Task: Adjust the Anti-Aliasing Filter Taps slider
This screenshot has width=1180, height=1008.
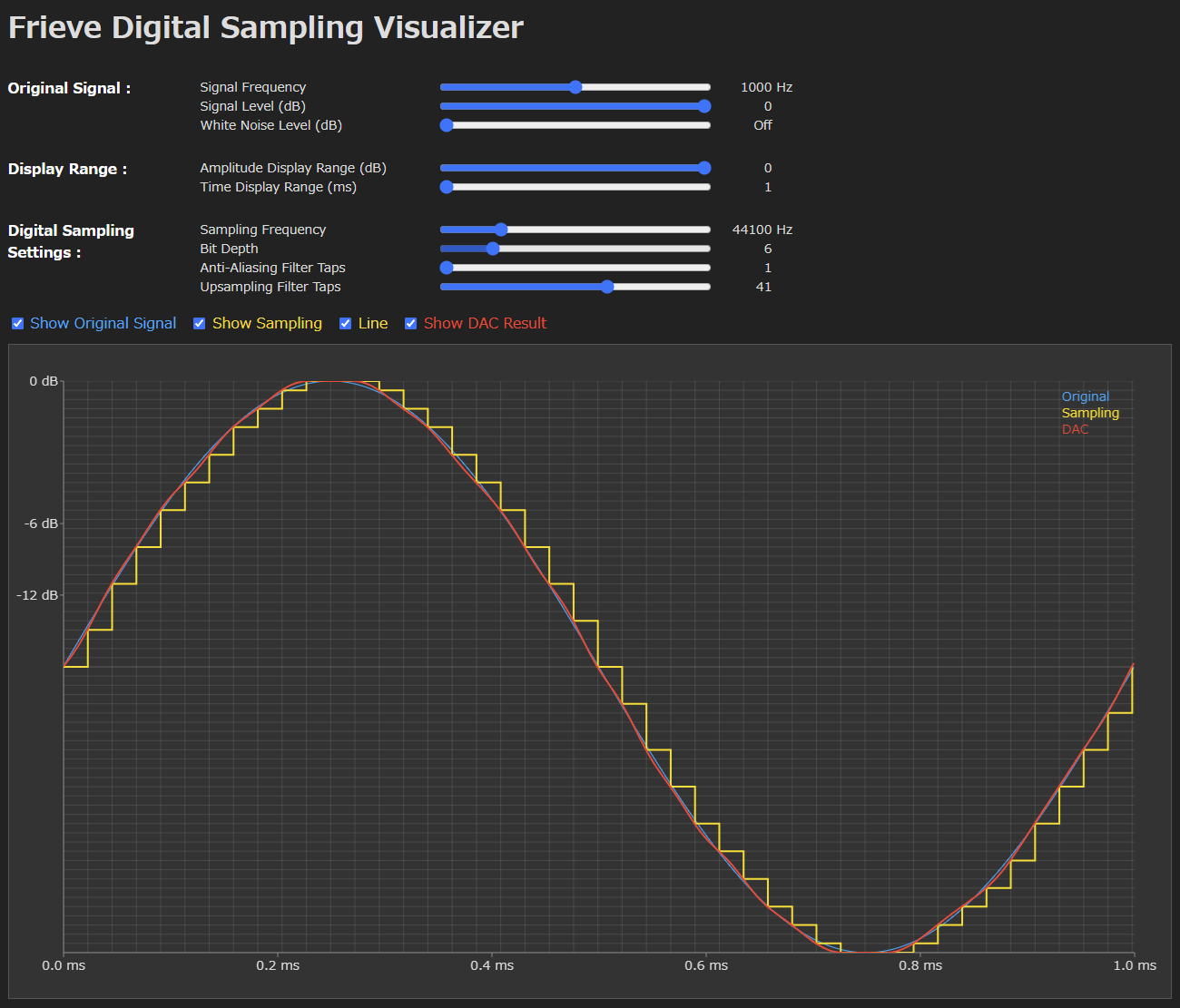Action: point(446,268)
